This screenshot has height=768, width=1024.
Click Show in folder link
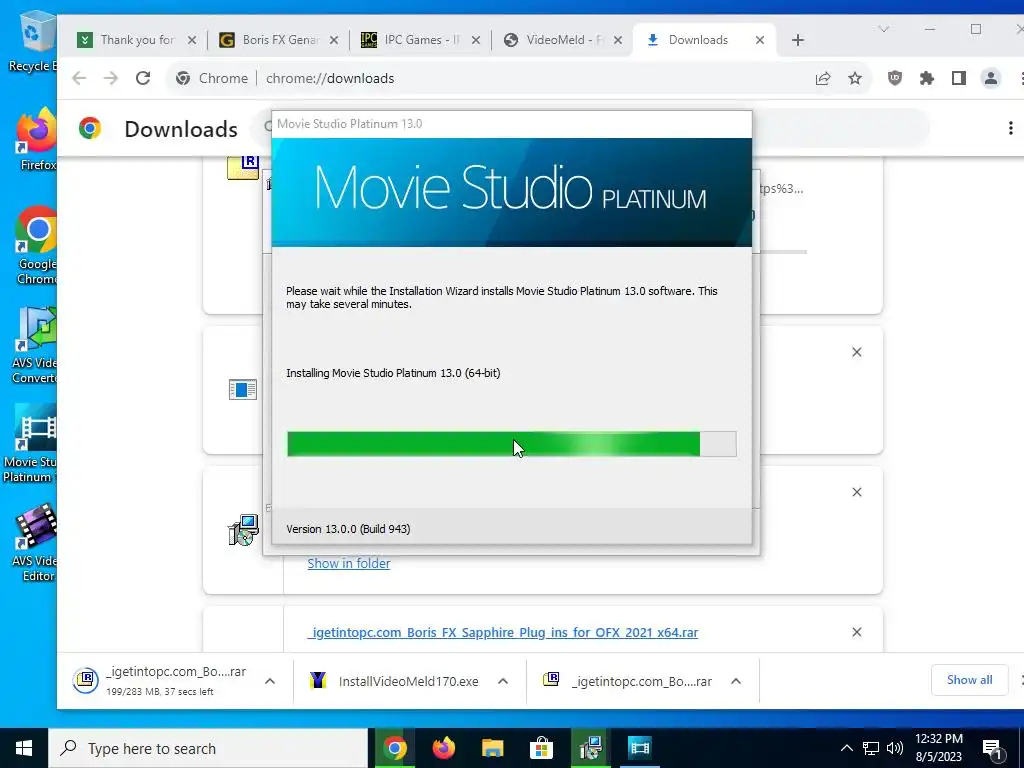click(349, 563)
